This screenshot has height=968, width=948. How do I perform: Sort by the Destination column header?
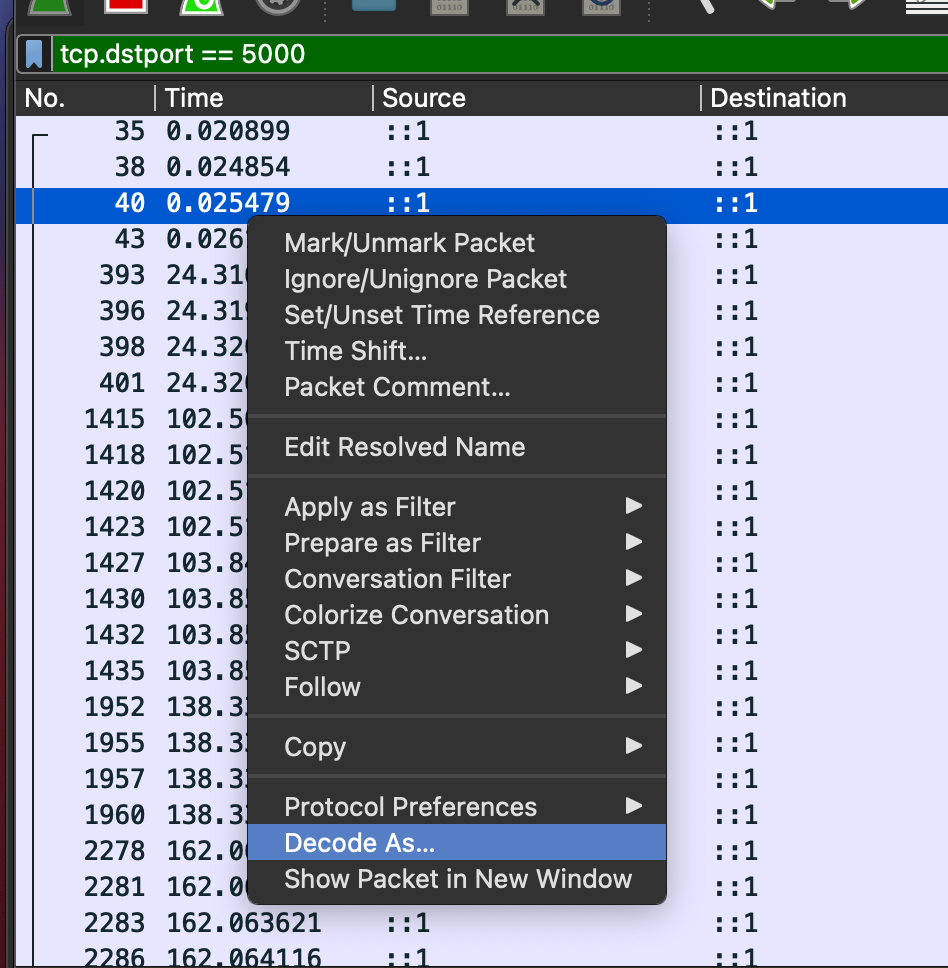(778, 98)
